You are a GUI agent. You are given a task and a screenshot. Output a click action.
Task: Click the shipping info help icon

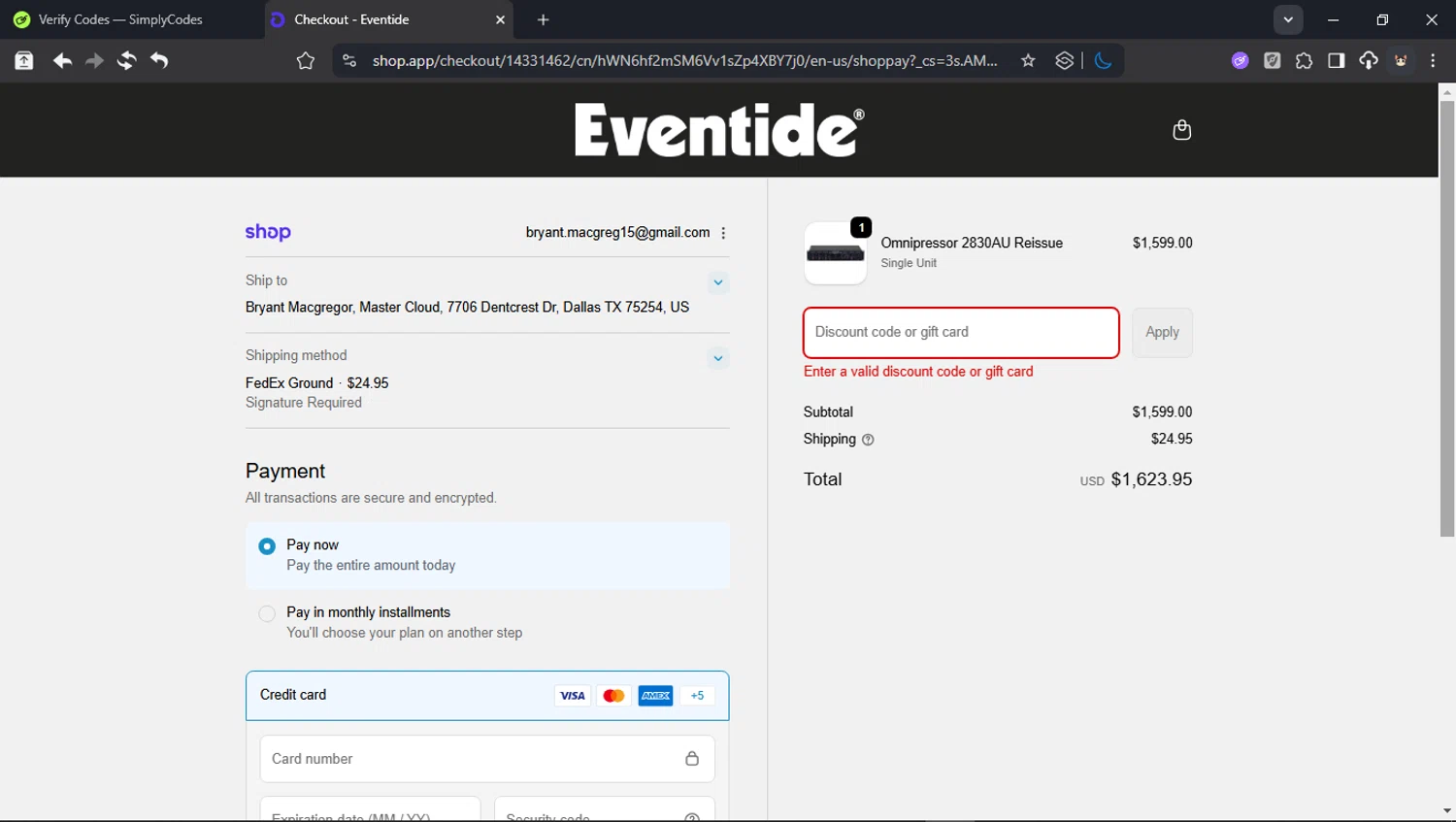(x=868, y=440)
